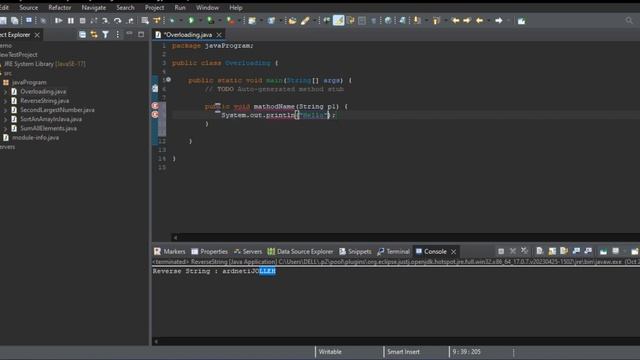Switch to the Data Source Explorer tab

pos(300,251)
